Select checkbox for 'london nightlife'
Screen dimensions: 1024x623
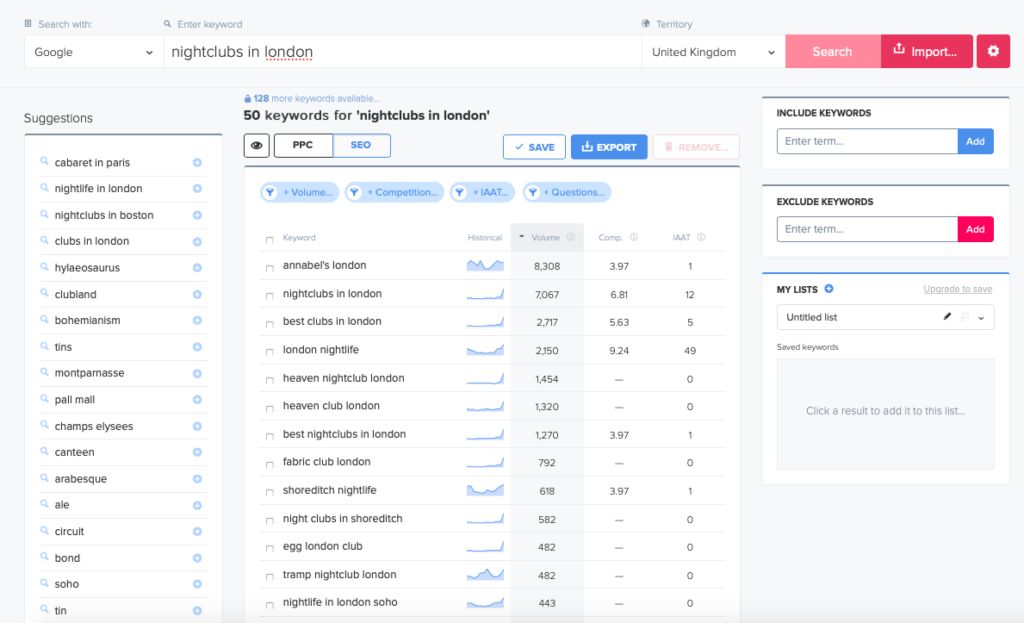coord(270,352)
